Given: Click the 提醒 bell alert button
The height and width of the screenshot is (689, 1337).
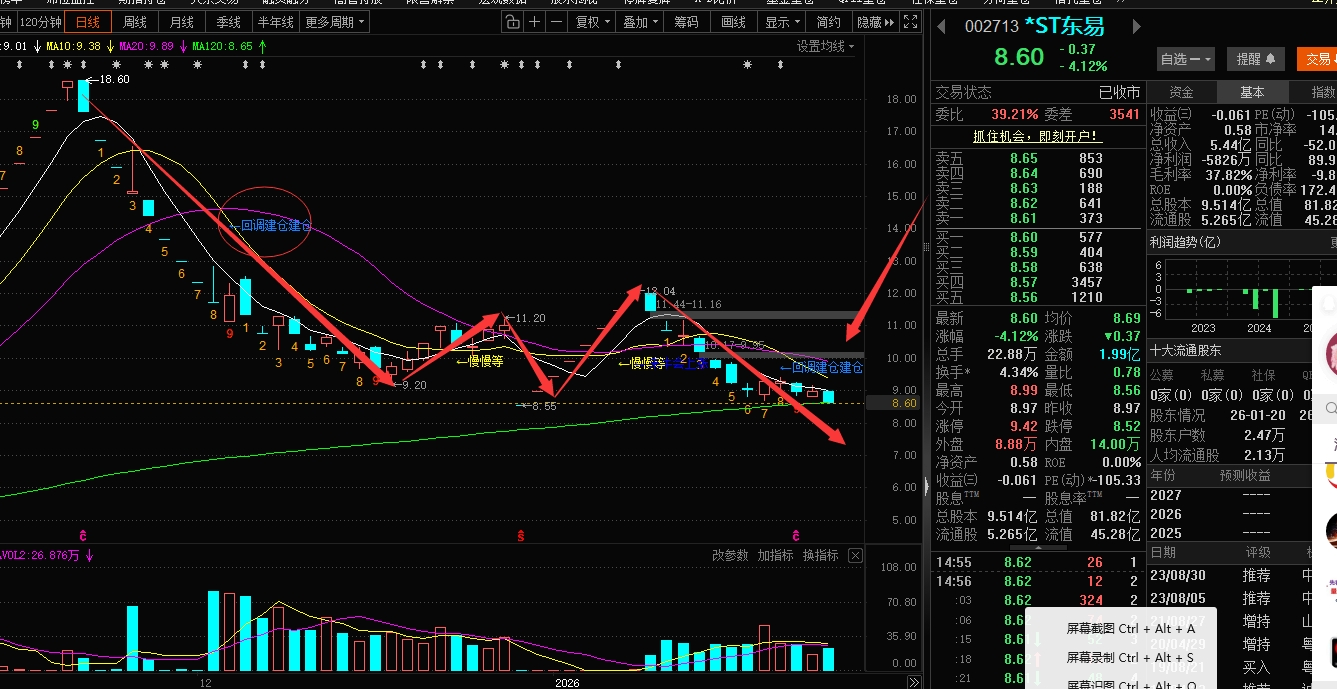Looking at the screenshot, I should 1255,59.
